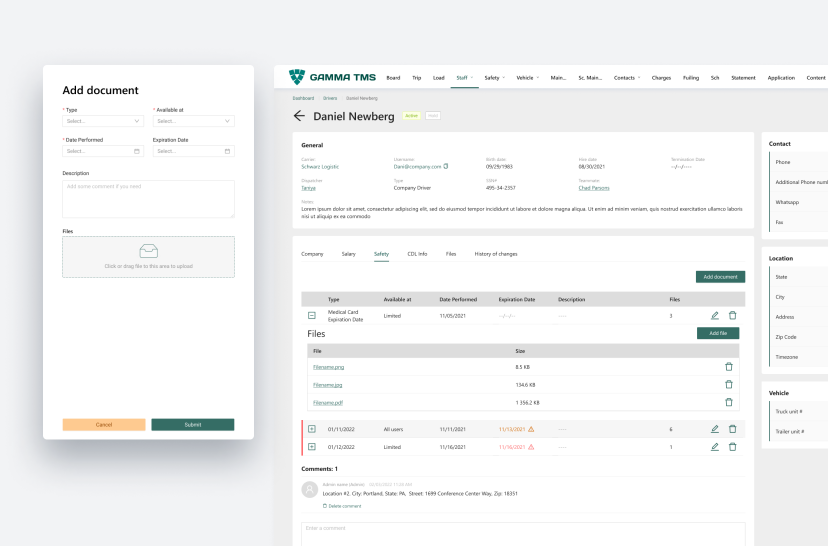Viewport: 828px width, 546px height.
Task: Switch to the History of changes tab
Action: (495, 254)
